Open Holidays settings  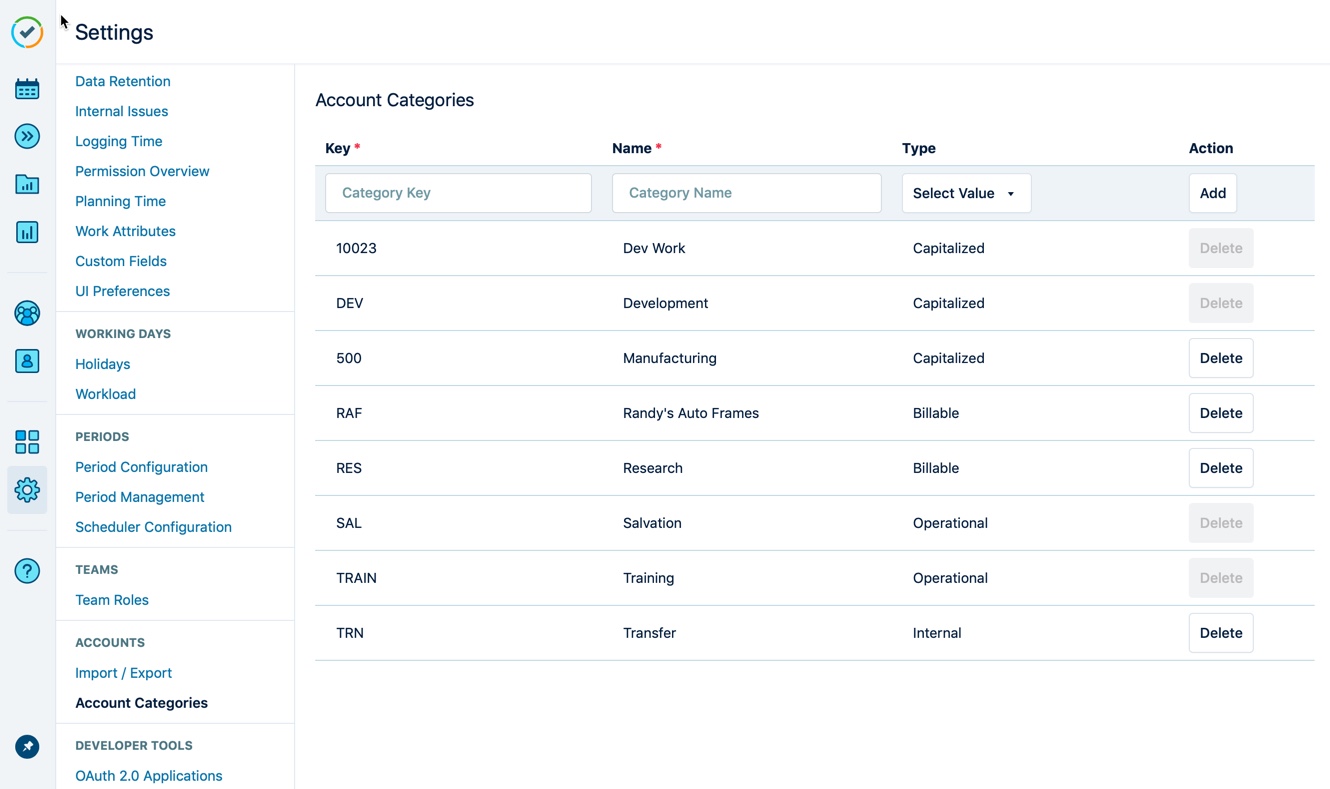(103, 364)
